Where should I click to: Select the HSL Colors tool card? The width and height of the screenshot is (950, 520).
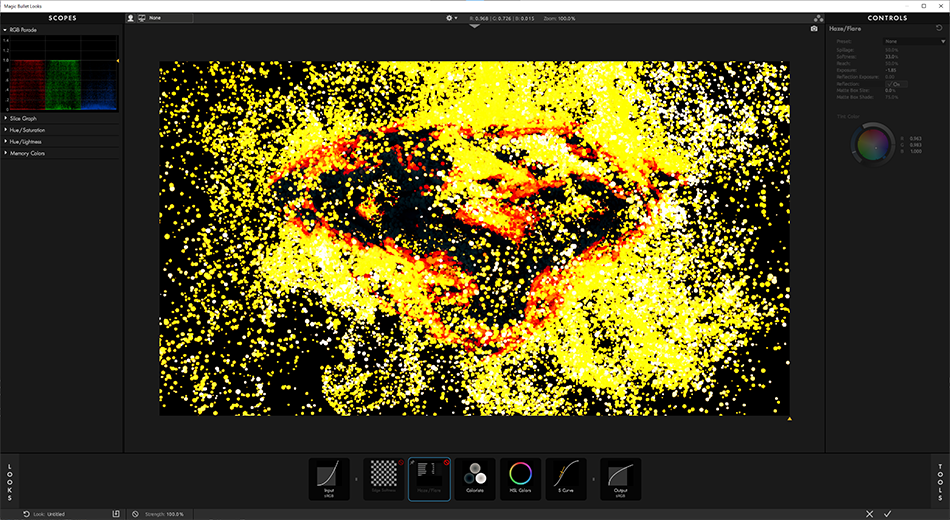(520, 479)
